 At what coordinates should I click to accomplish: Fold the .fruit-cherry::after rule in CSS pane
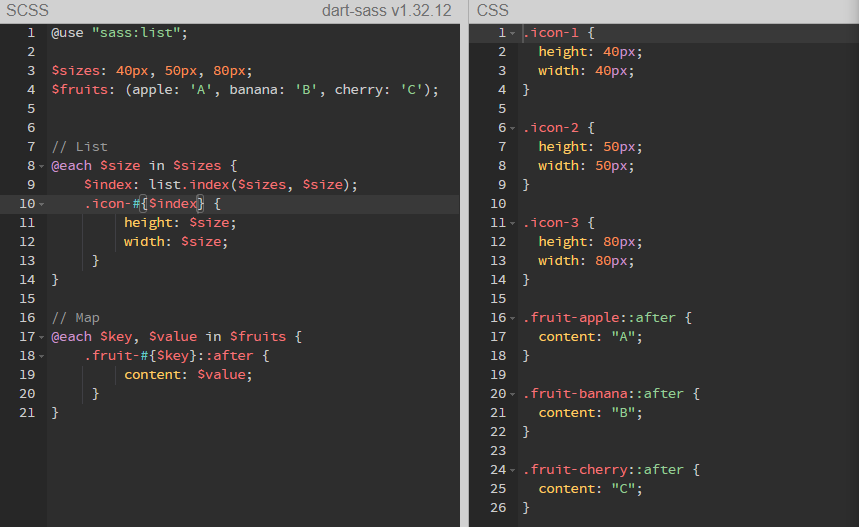pos(513,470)
